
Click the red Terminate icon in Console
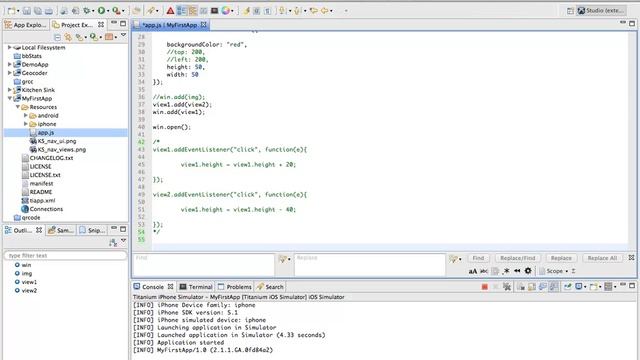tap(484, 287)
